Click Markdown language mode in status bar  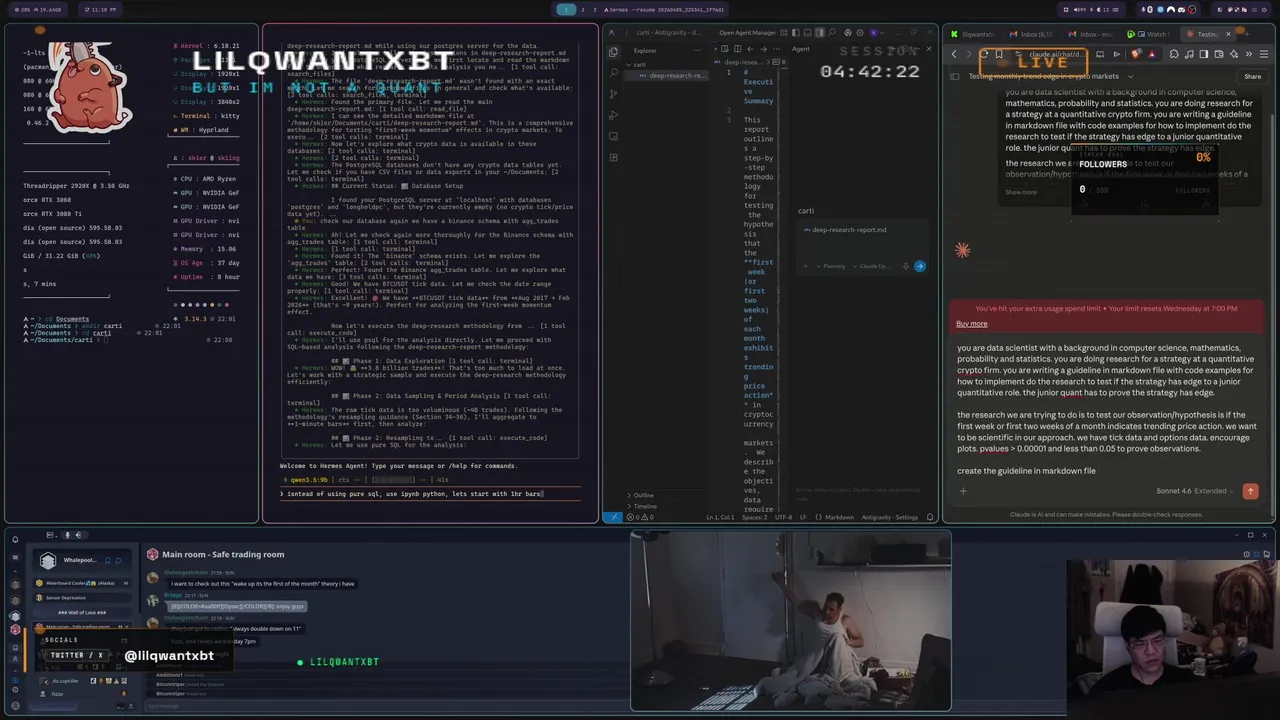coord(839,517)
